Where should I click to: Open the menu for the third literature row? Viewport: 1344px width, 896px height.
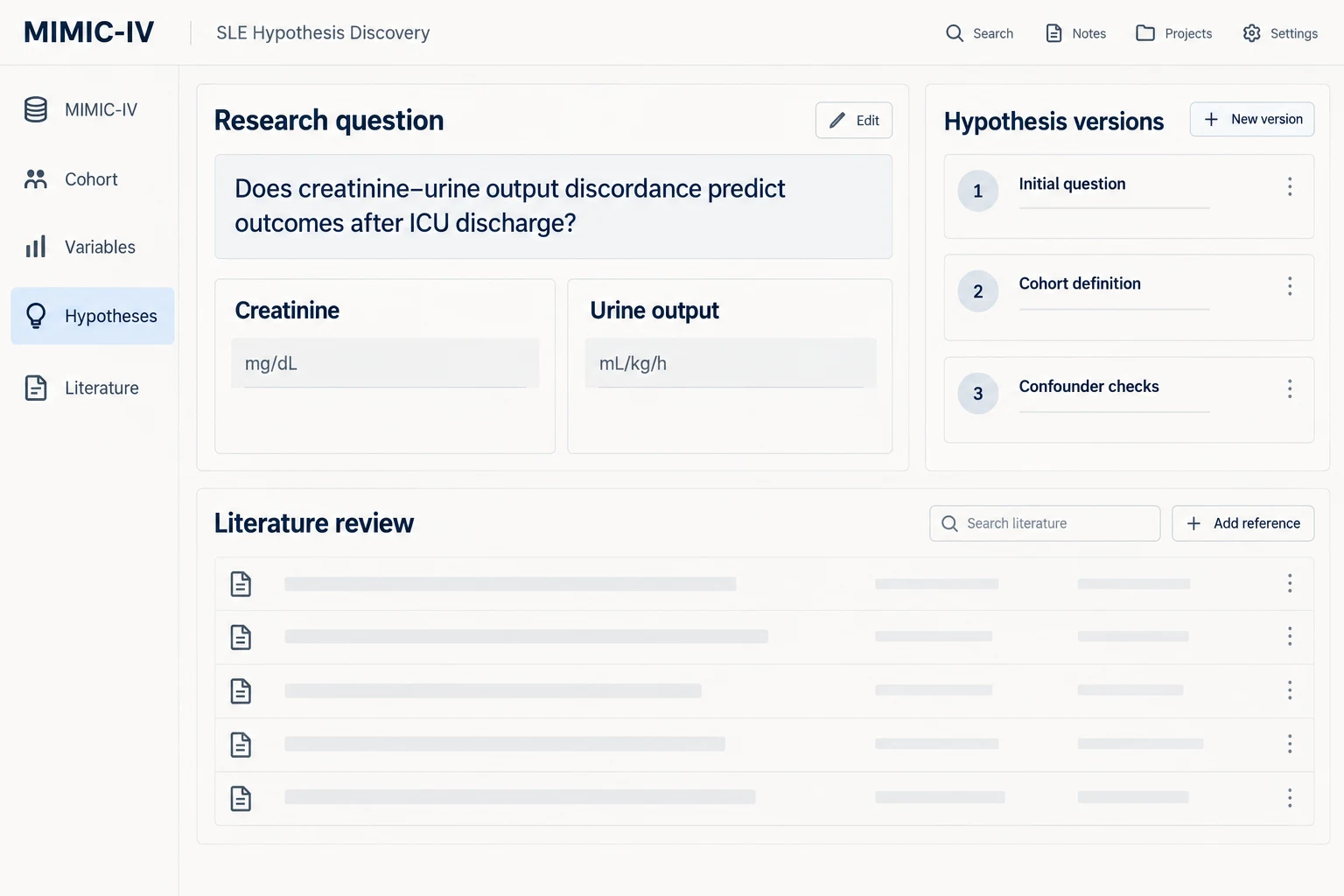click(1290, 690)
